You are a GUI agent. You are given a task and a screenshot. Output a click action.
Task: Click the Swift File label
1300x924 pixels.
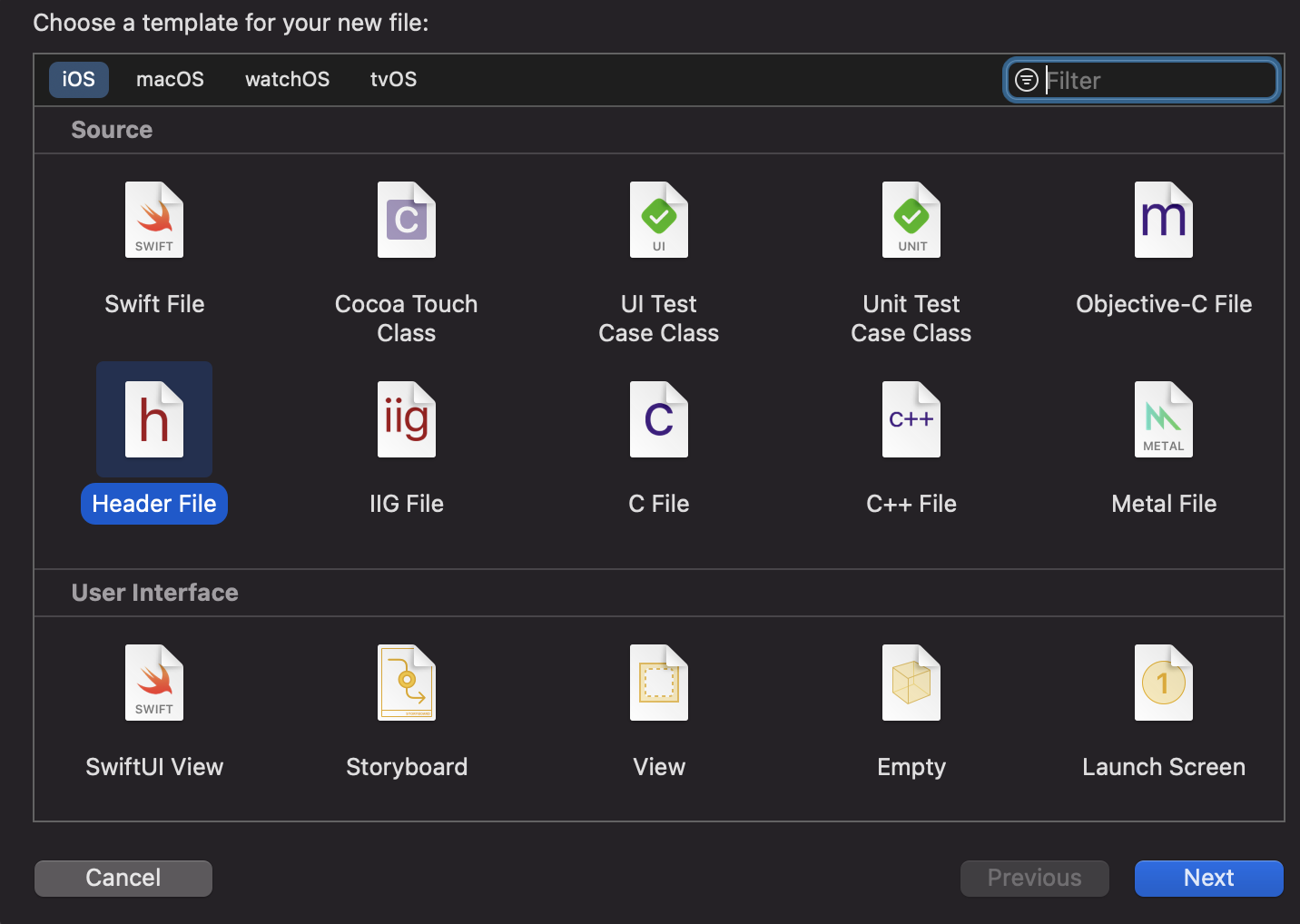[154, 304]
